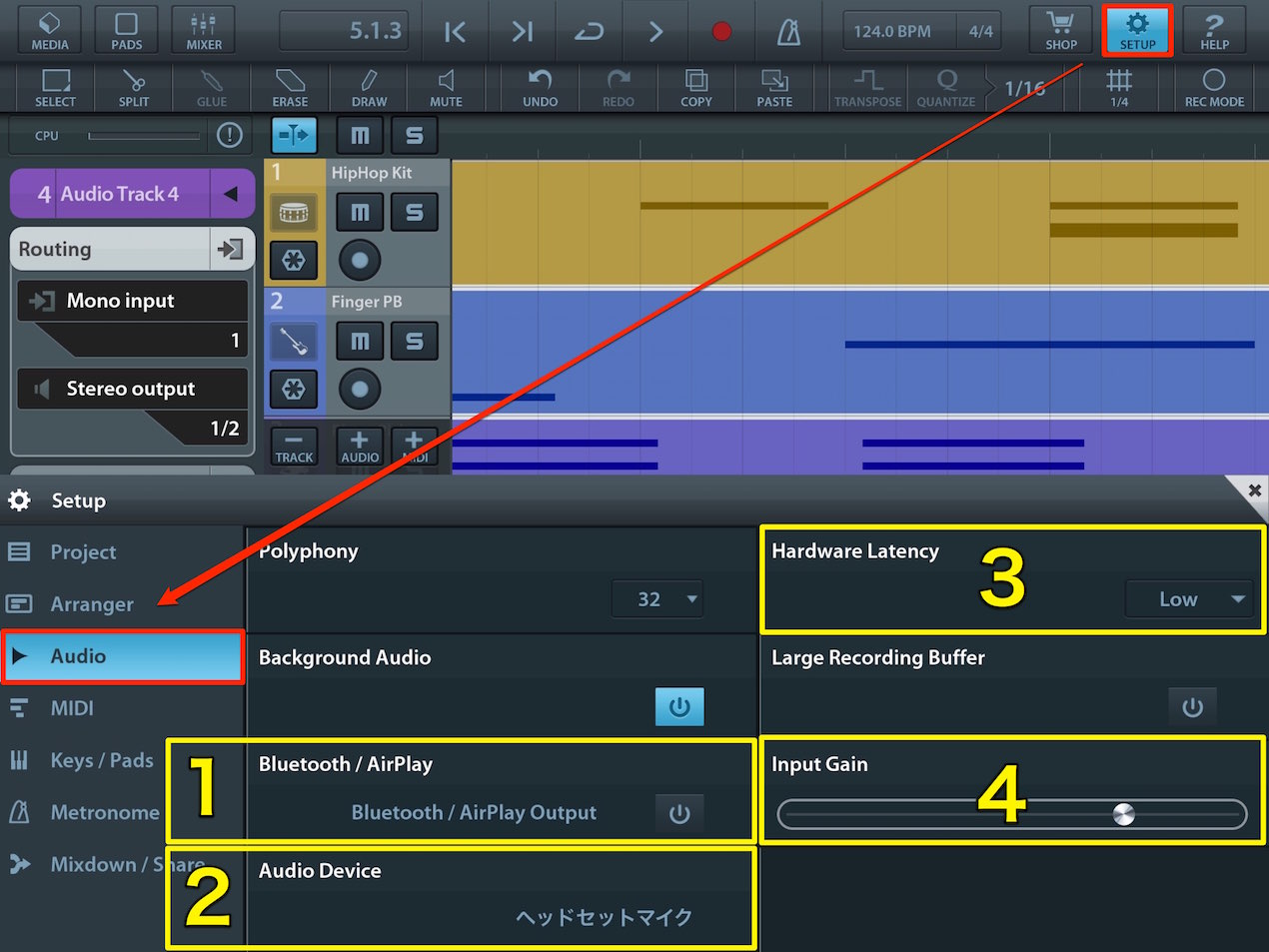This screenshot has height=952, width=1269.
Task: Open the MIXER view
Action: coord(203,30)
